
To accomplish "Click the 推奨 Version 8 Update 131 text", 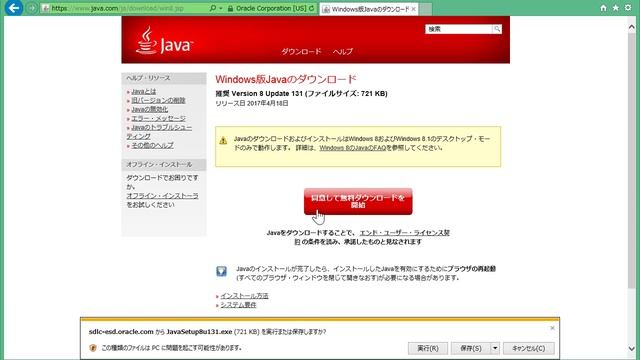I will 259,93.
